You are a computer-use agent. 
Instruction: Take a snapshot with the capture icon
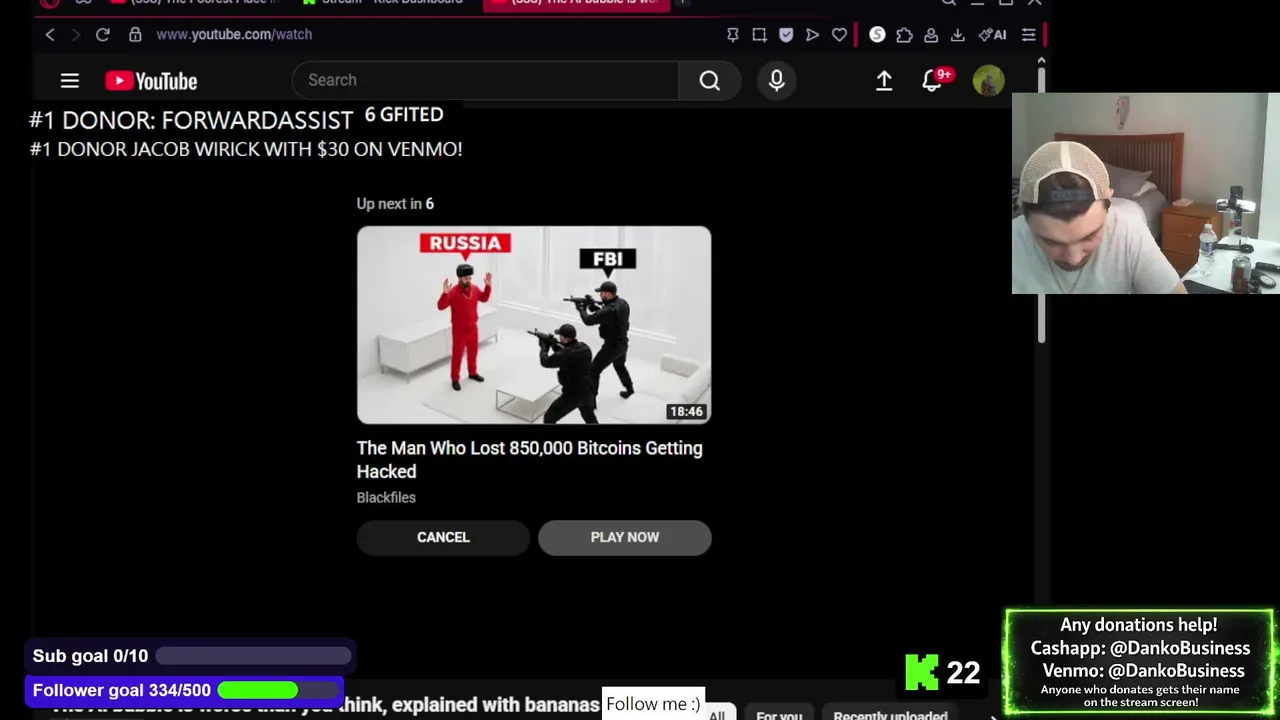[759, 35]
